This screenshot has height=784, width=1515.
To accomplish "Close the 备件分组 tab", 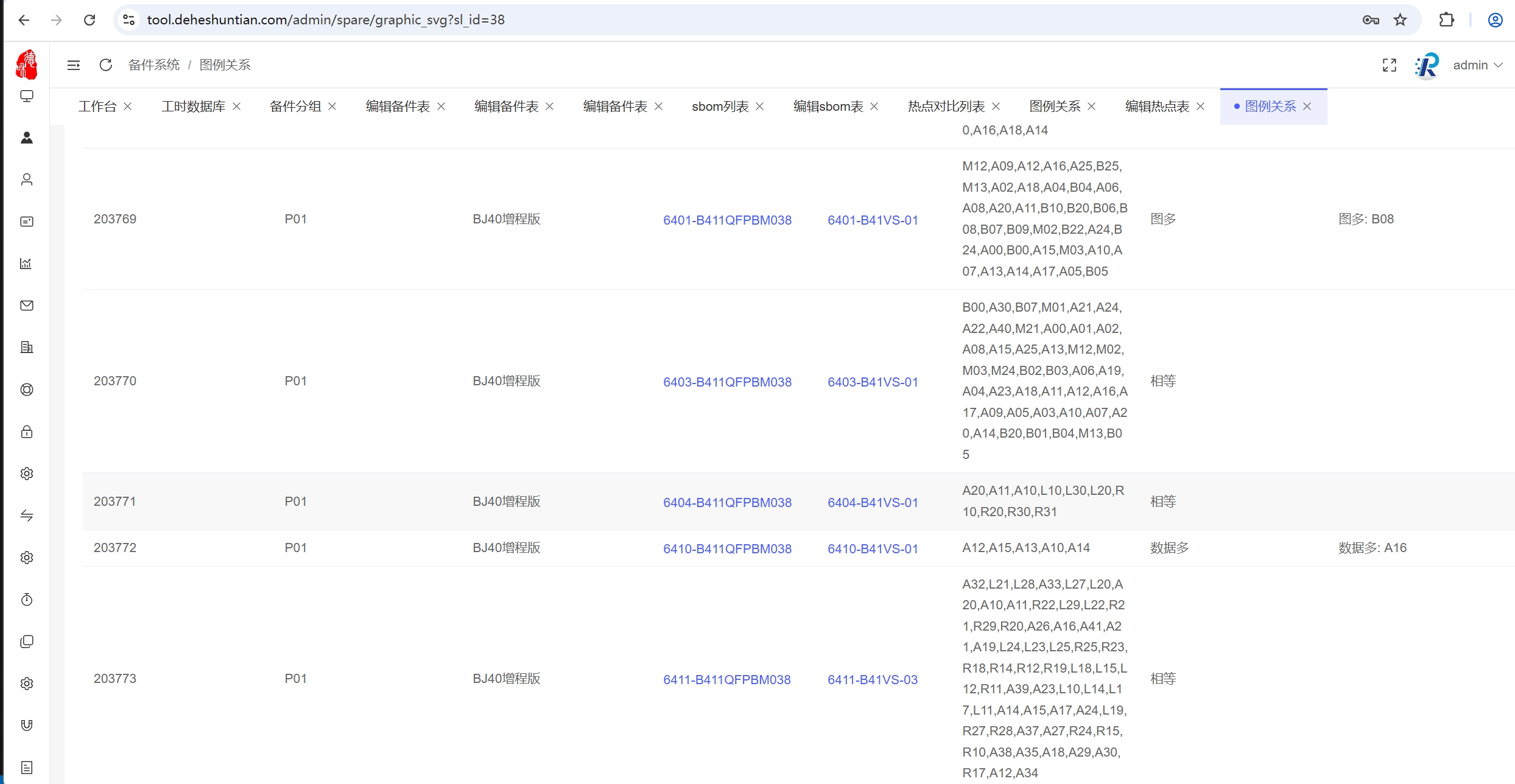I will click(x=332, y=107).
